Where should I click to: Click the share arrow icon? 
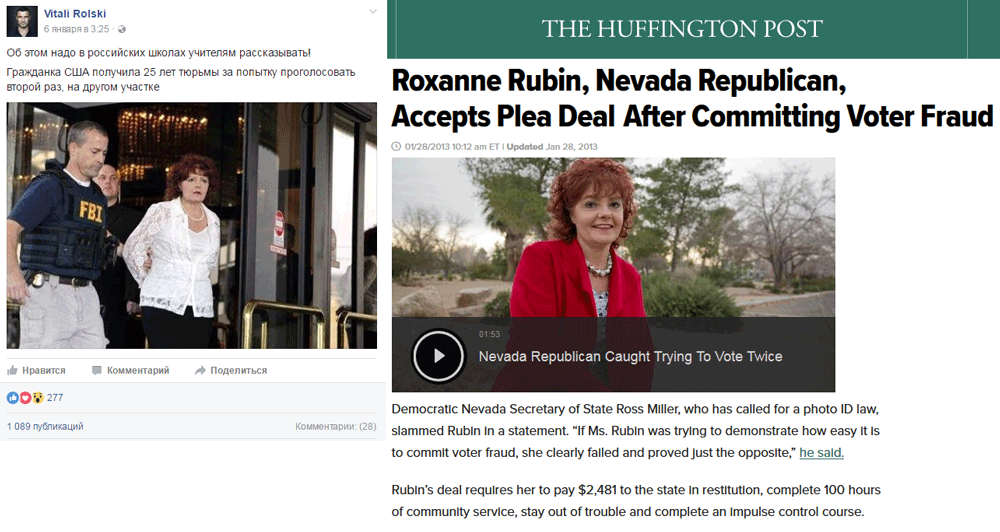[200, 370]
